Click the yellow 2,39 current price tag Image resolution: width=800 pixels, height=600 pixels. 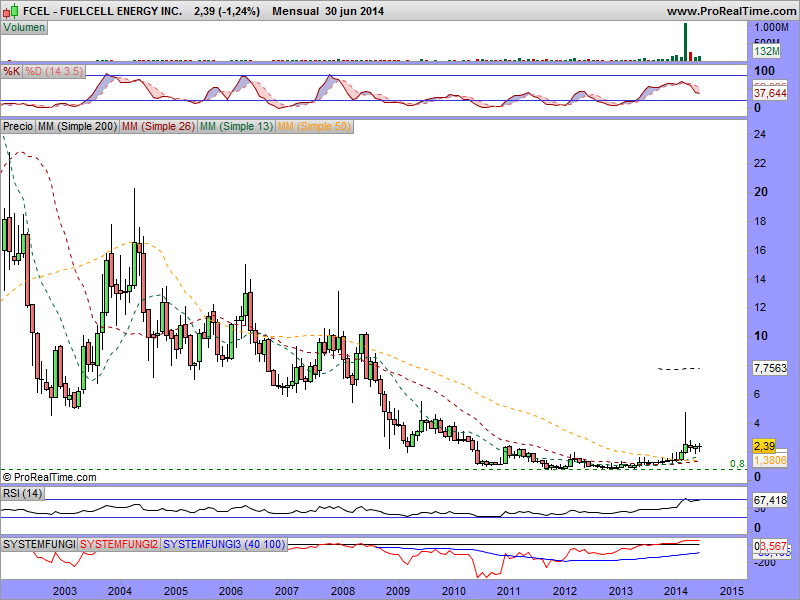pos(764,446)
